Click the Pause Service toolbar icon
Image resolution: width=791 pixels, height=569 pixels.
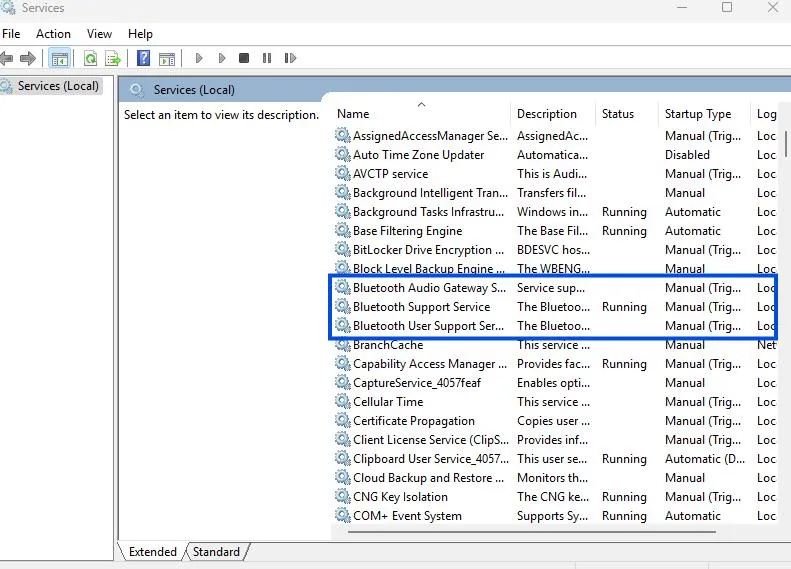coord(267,59)
